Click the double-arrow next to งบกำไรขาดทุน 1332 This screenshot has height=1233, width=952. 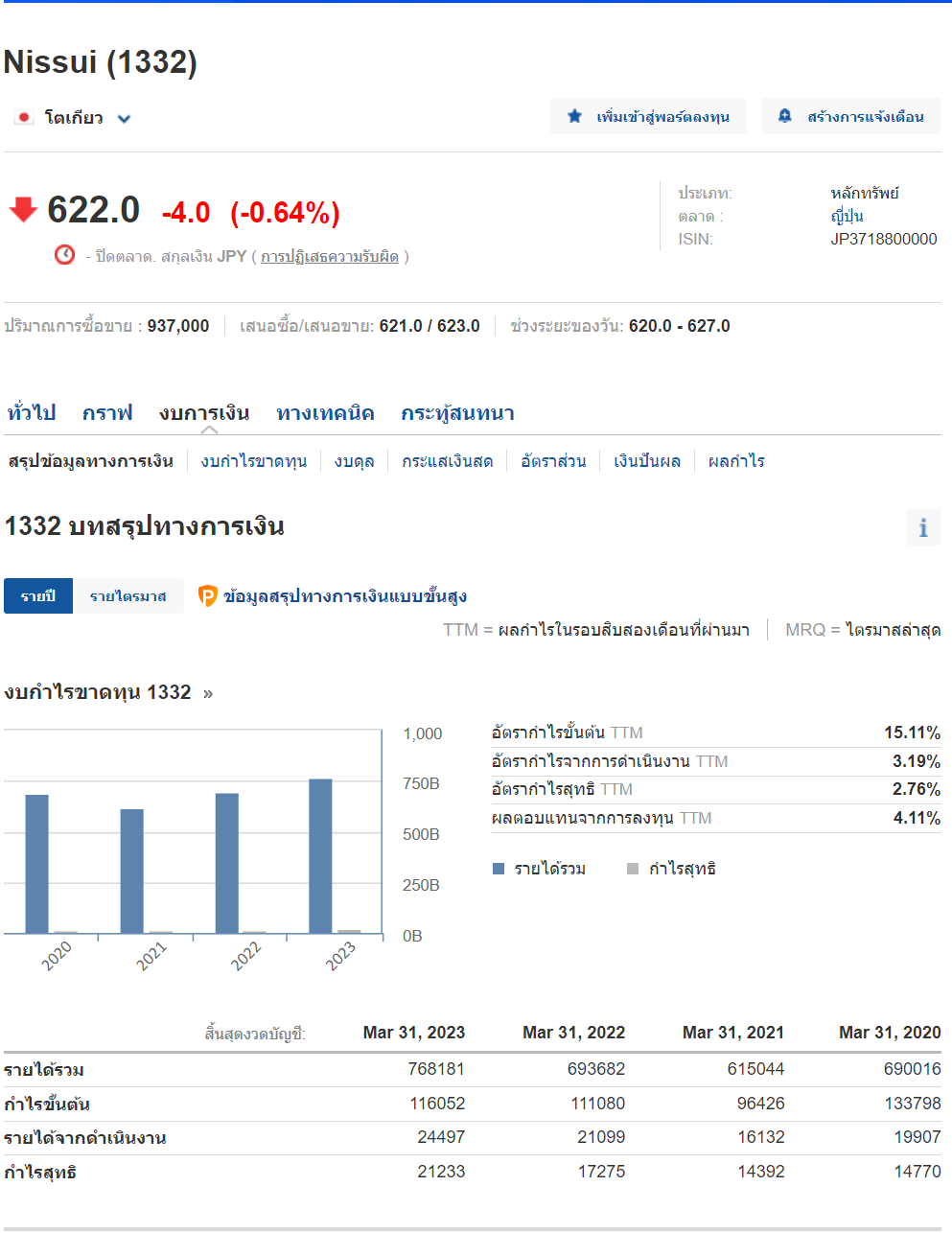(208, 693)
